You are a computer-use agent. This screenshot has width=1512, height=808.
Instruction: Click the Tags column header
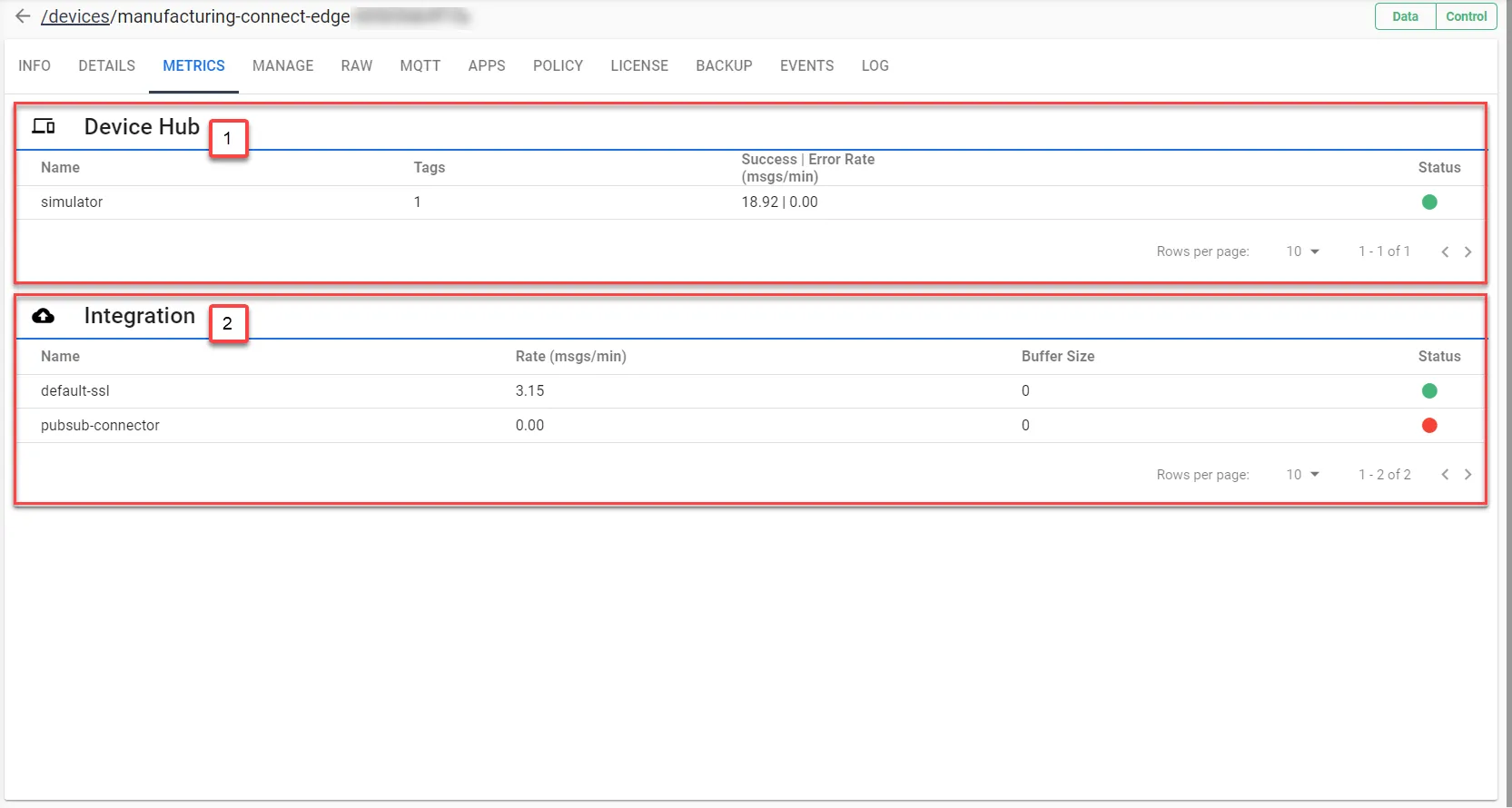(430, 167)
